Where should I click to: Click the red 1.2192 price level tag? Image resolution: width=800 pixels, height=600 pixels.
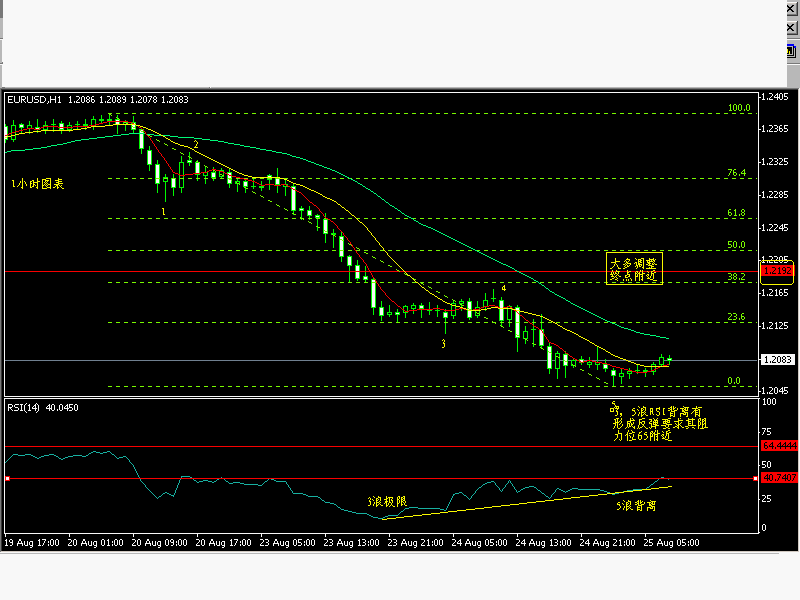[777, 271]
